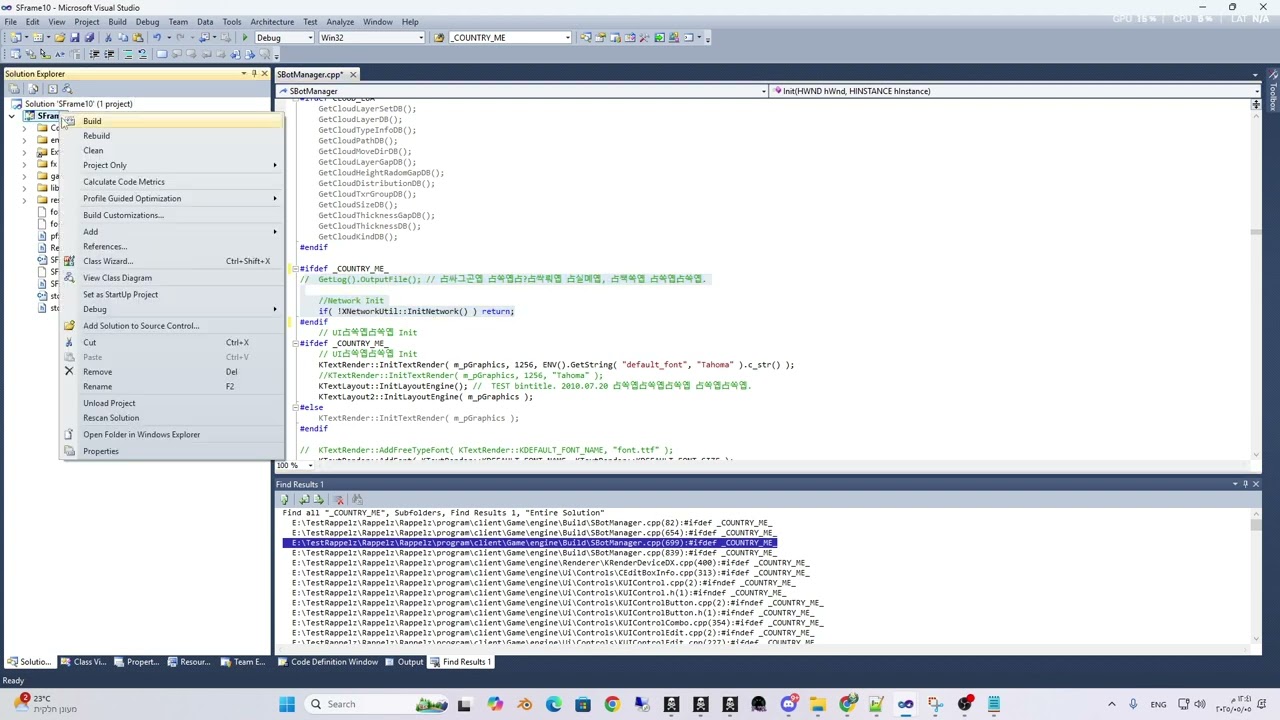1280x720 pixels.
Task: Open the Chrome icon in the taskbar
Action: tap(612, 704)
